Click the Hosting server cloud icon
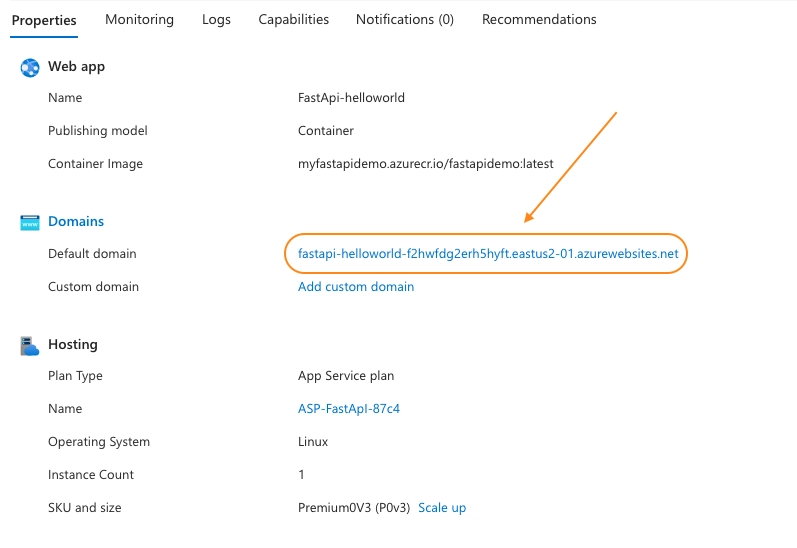This screenshot has width=797, height=548. (x=29, y=346)
